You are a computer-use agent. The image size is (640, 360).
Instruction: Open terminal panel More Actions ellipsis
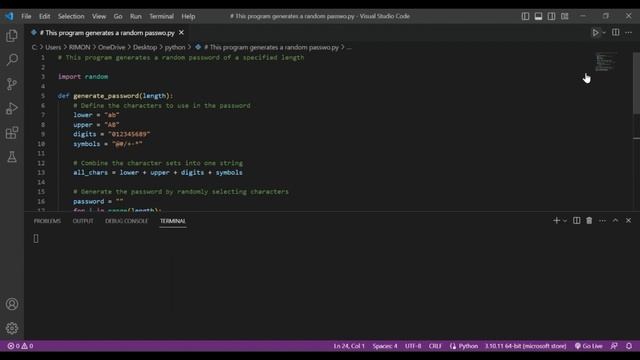coord(602,220)
